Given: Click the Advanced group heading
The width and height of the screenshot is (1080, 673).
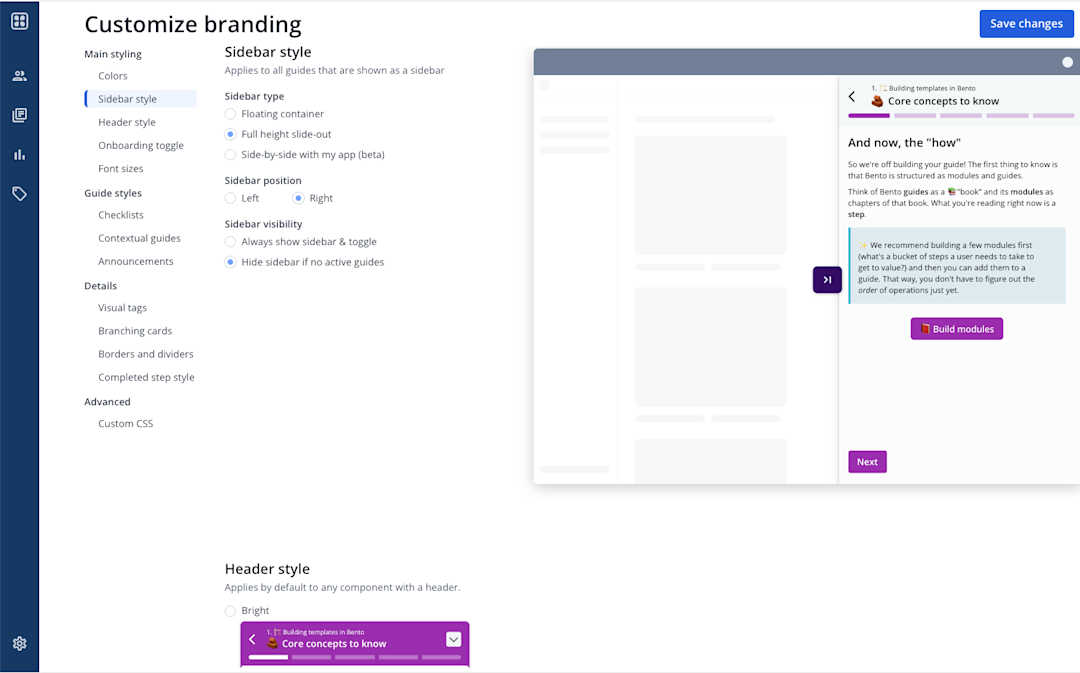Looking at the screenshot, I should click(107, 402).
